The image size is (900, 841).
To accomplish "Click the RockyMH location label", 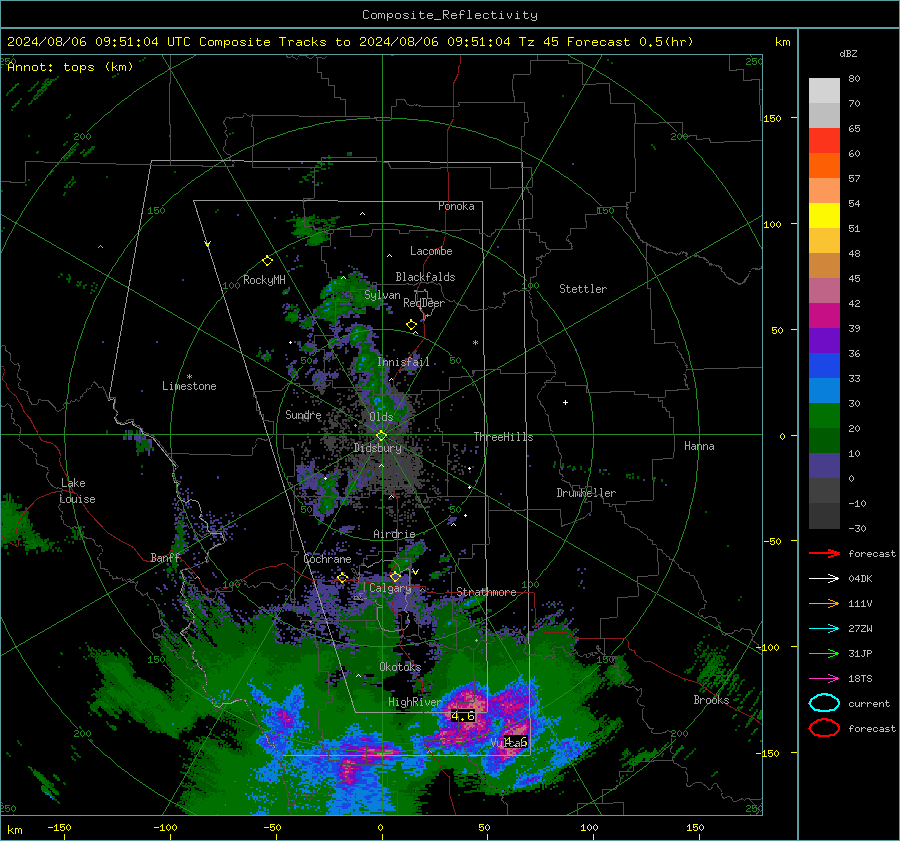I will pyautogui.click(x=264, y=280).
